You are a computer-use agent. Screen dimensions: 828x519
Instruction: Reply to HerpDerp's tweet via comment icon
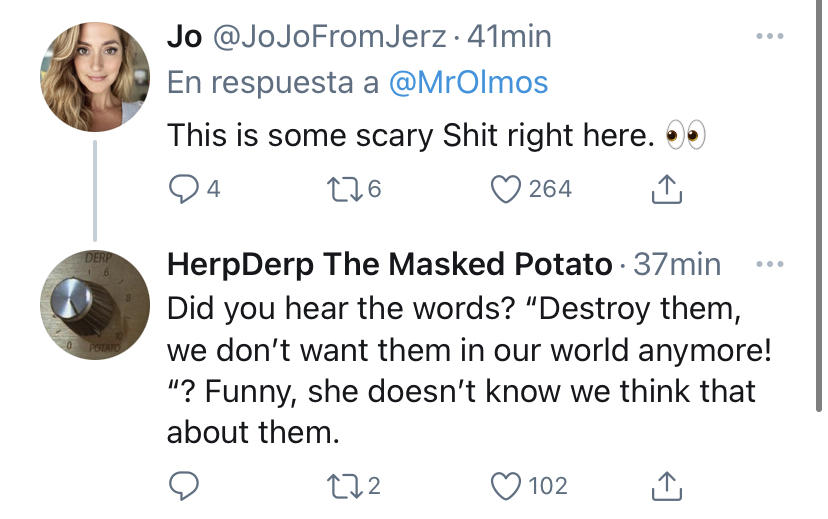pos(183,485)
